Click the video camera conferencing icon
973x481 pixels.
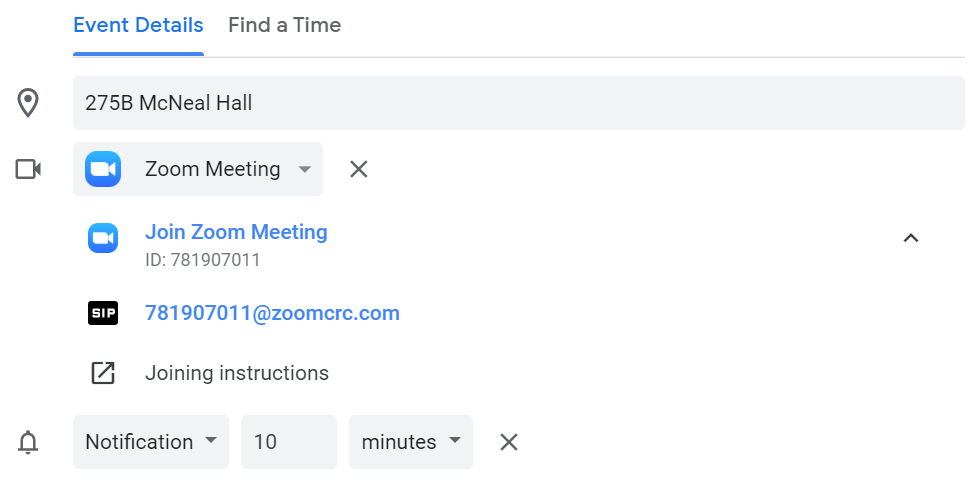(28, 169)
